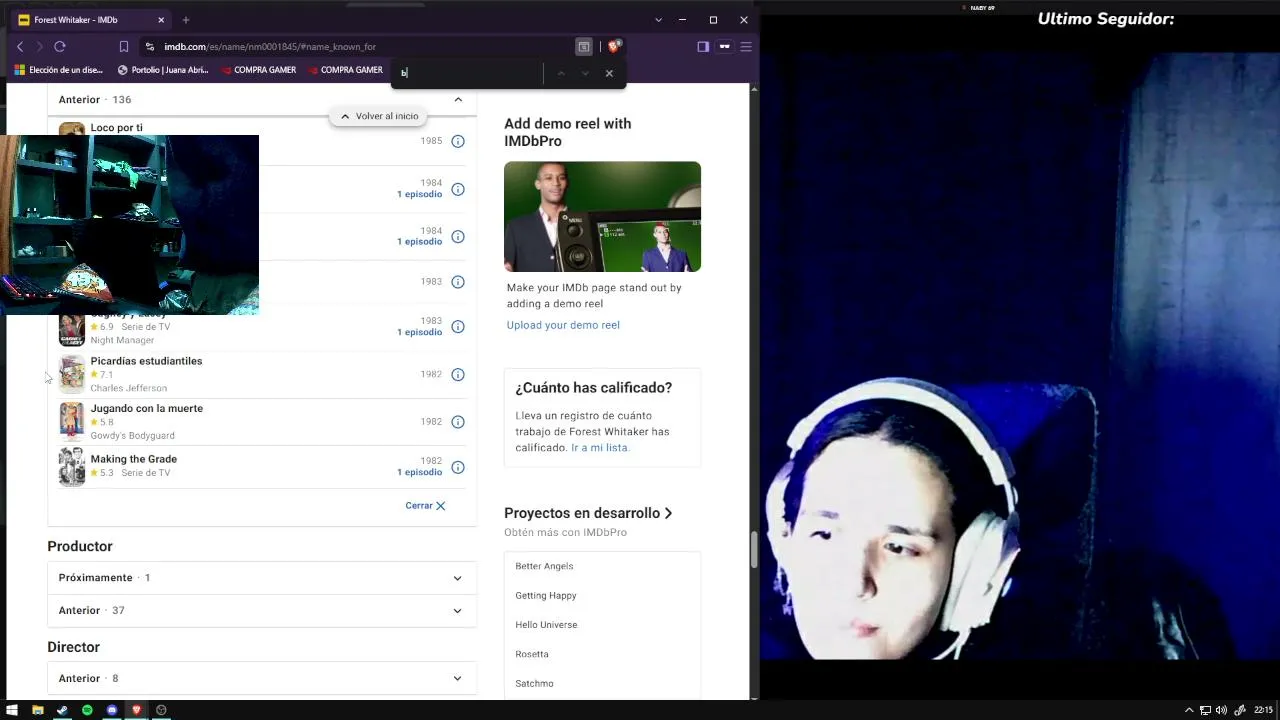Close the find-in-page bar
1280x720 pixels.
pos(609,73)
